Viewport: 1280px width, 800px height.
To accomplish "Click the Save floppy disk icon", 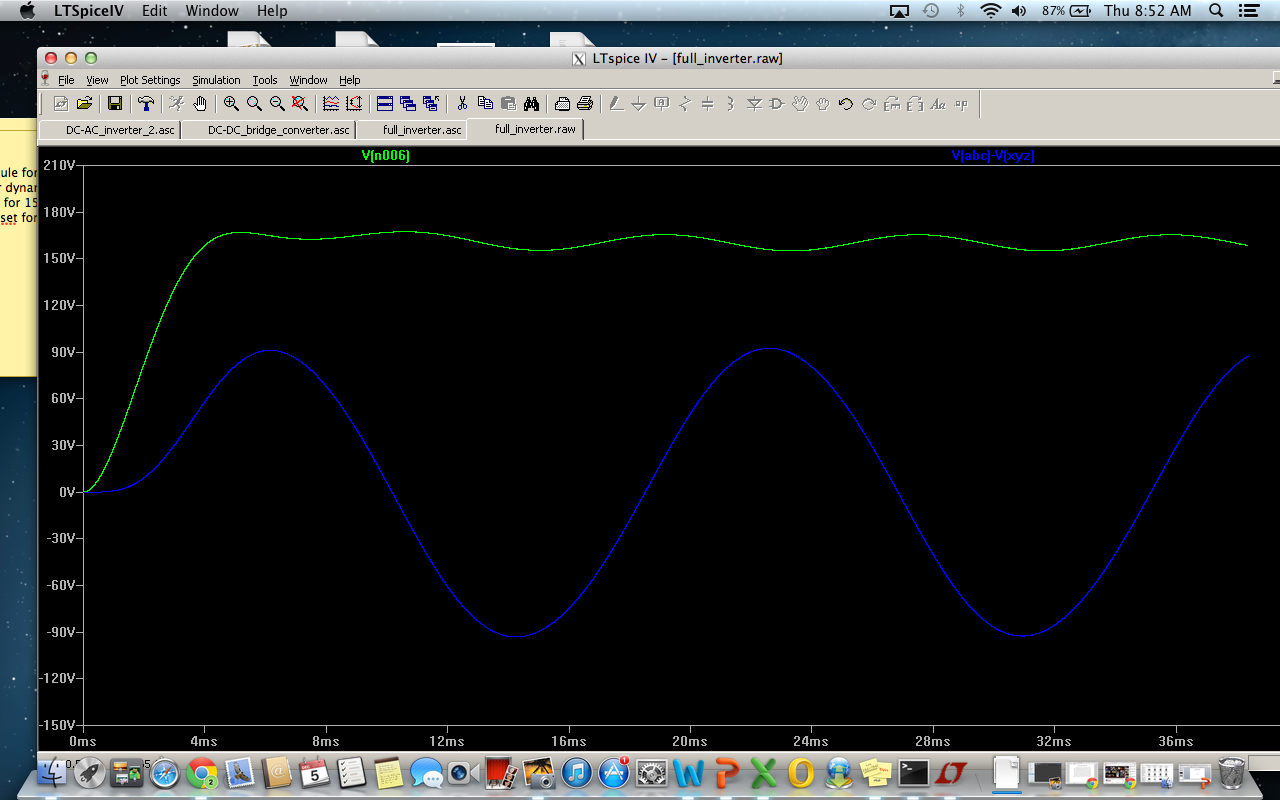I will pyautogui.click(x=115, y=103).
